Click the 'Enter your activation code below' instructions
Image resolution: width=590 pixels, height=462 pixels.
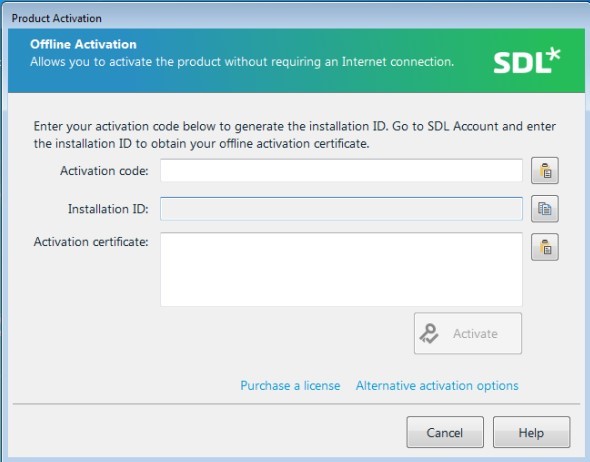click(295, 135)
